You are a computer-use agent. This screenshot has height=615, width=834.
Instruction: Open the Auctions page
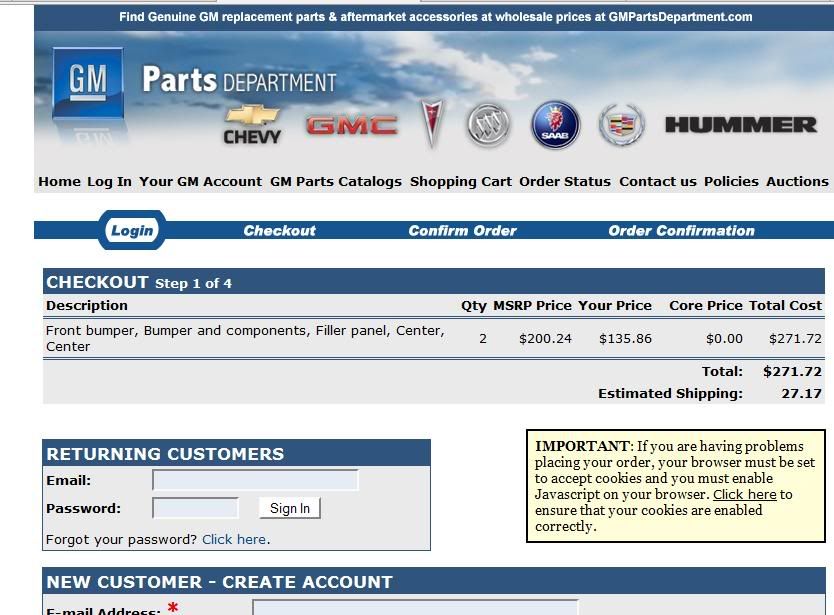click(797, 181)
